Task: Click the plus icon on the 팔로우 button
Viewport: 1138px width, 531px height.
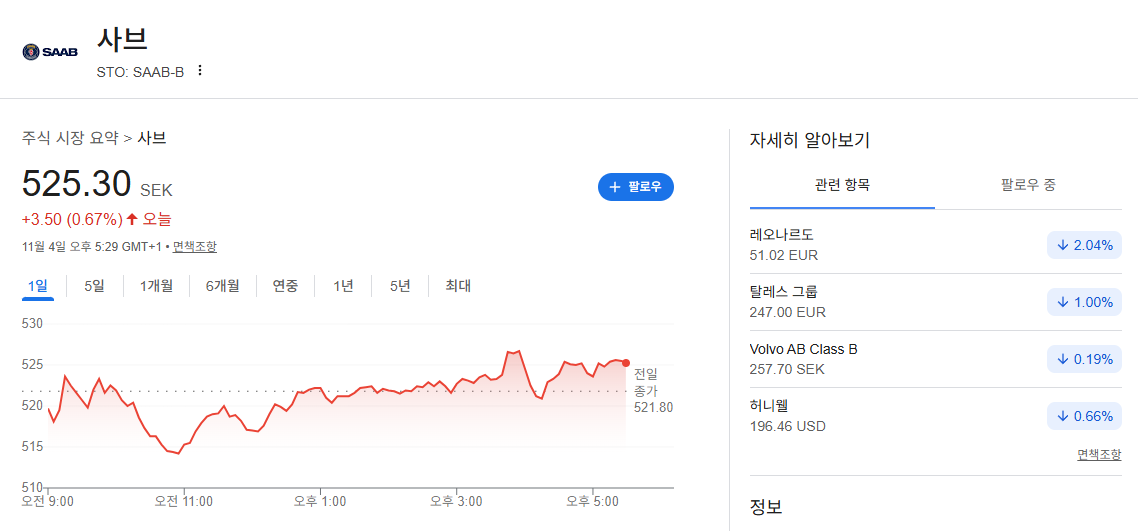Action: 615,187
